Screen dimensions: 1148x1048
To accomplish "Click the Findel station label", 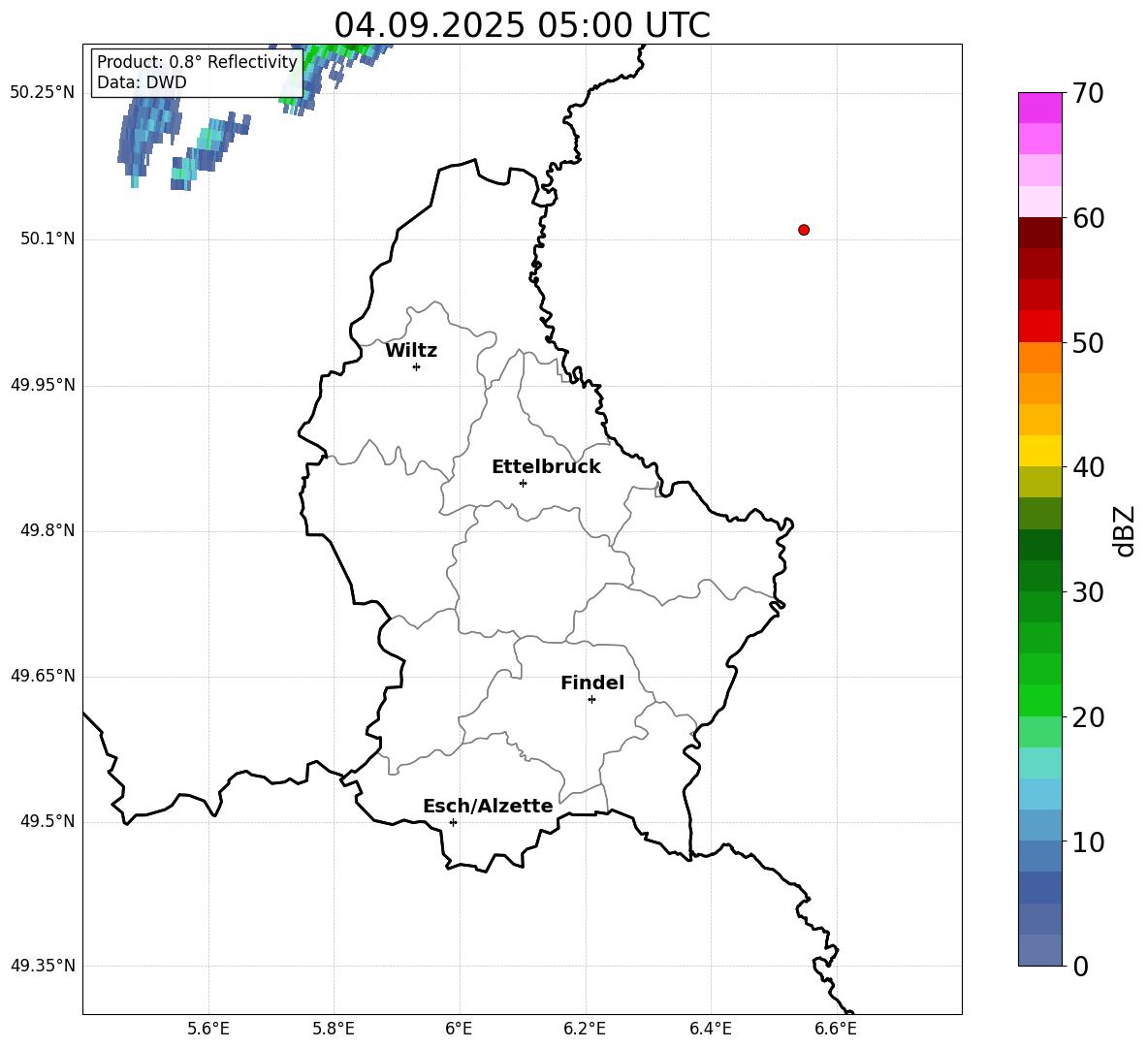I will point(592,683).
